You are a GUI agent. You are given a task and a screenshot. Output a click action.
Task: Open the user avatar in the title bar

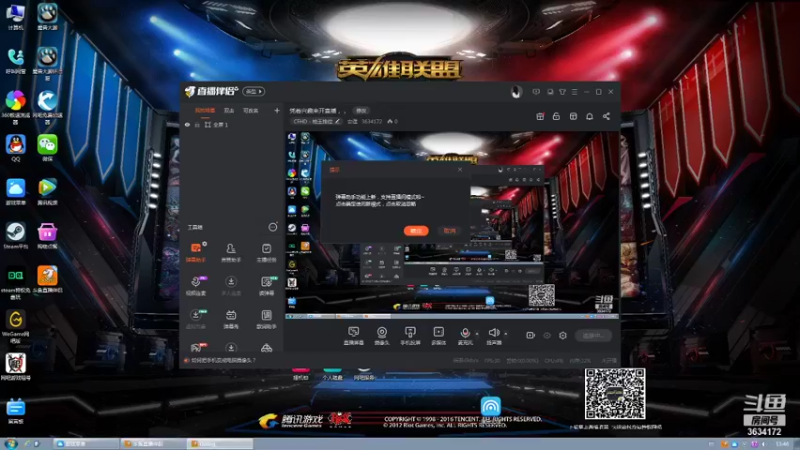[x=516, y=92]
